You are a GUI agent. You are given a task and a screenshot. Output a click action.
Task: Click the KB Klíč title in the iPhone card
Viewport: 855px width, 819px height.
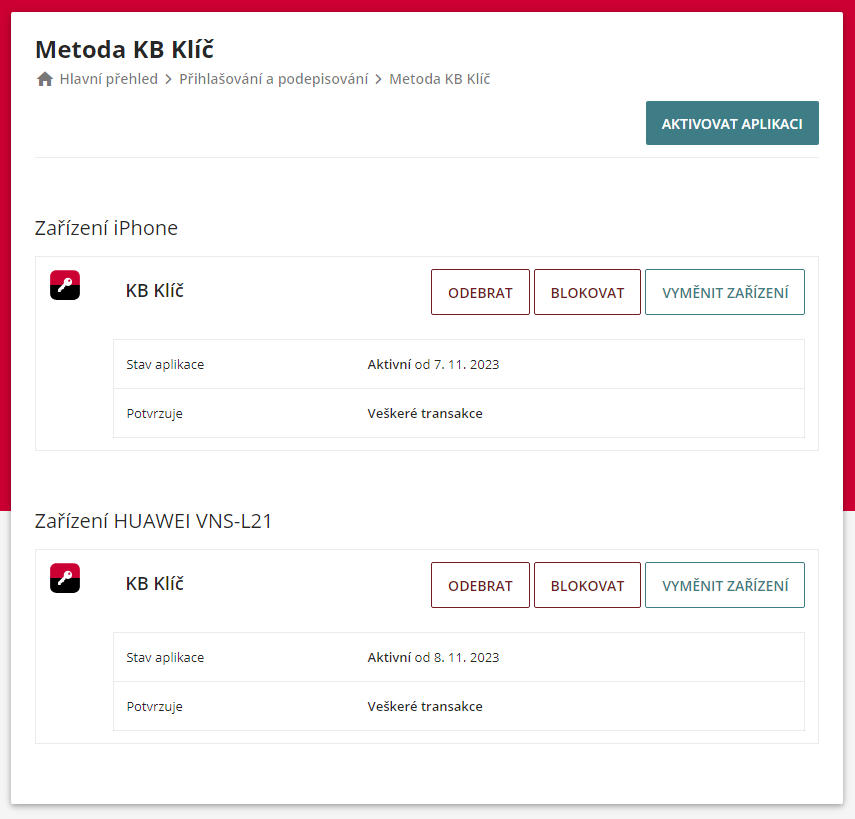[x=154, y=291]
